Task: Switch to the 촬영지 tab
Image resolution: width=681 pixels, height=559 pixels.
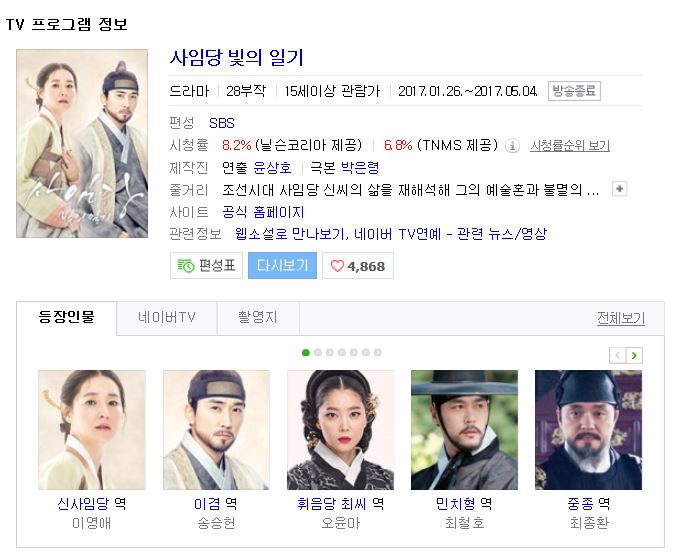Action: pos(258,318)
